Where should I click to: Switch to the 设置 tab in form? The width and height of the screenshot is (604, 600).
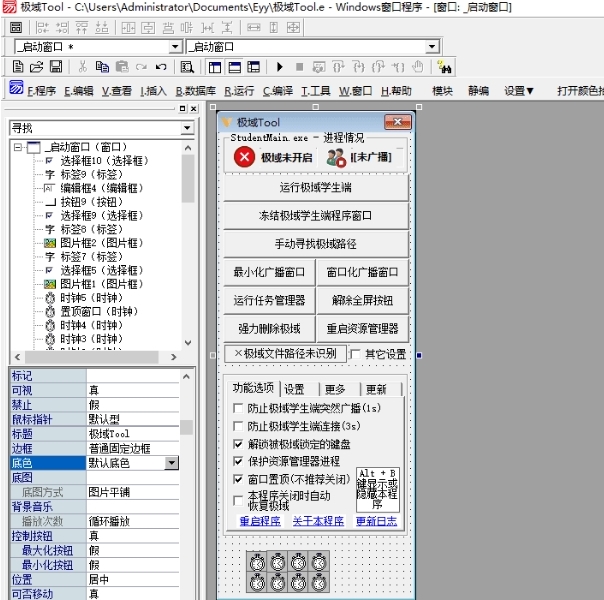[x=294, y=389]
